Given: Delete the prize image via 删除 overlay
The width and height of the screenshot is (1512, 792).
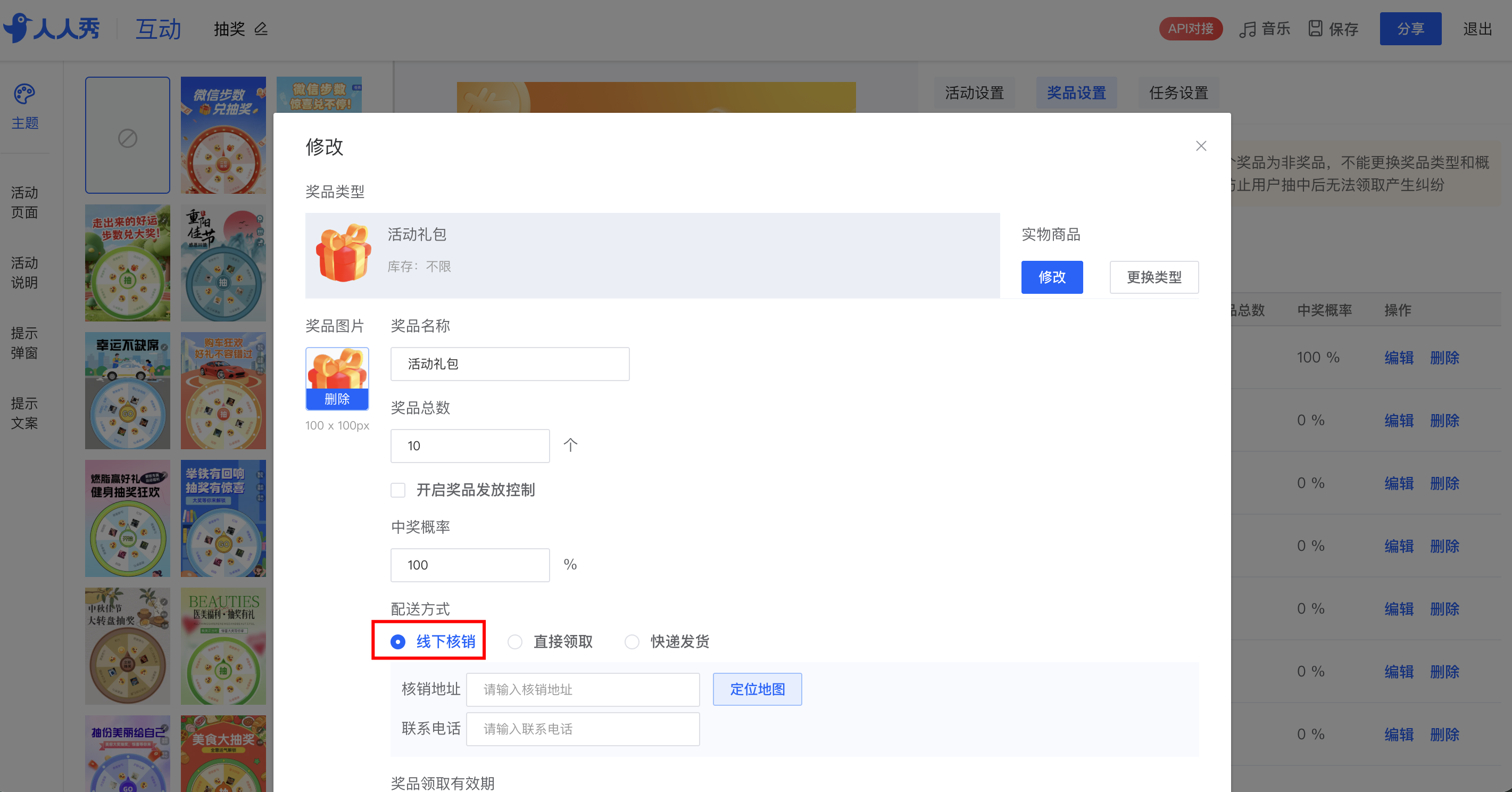Looking at the screenshot, I should point(337,399).
